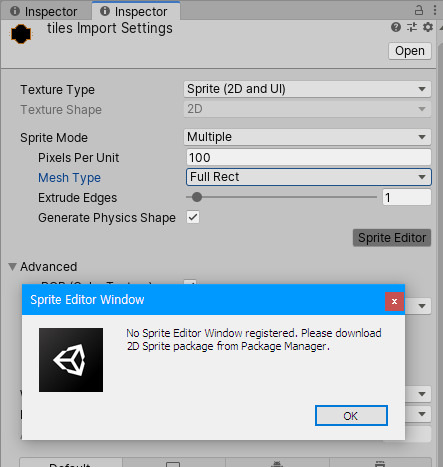Click the lock icon in the Inspector header

point(419,10)
